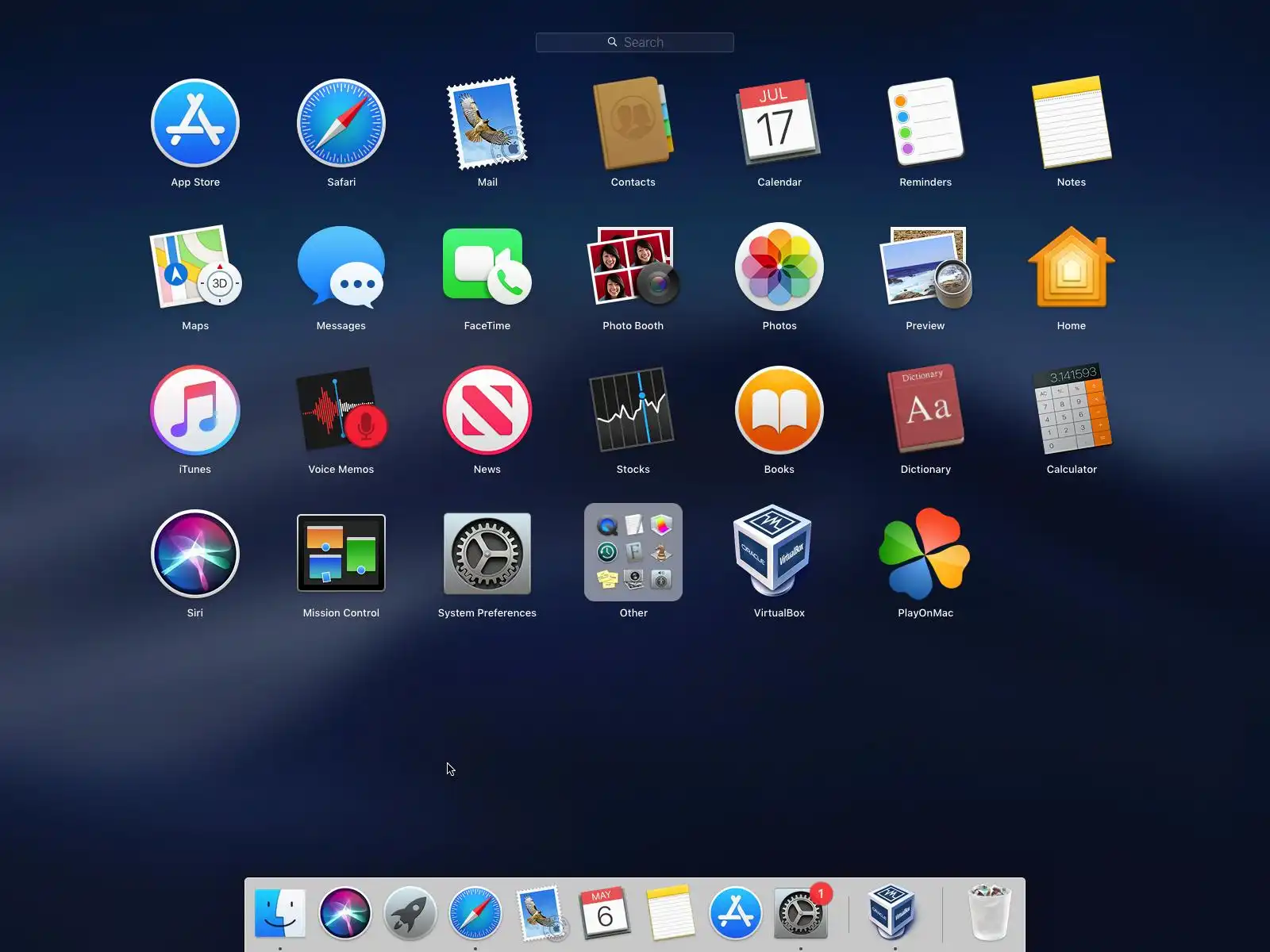
Task: Open the Contacts app
Action: pyautogui.click(x=633, y=123)
